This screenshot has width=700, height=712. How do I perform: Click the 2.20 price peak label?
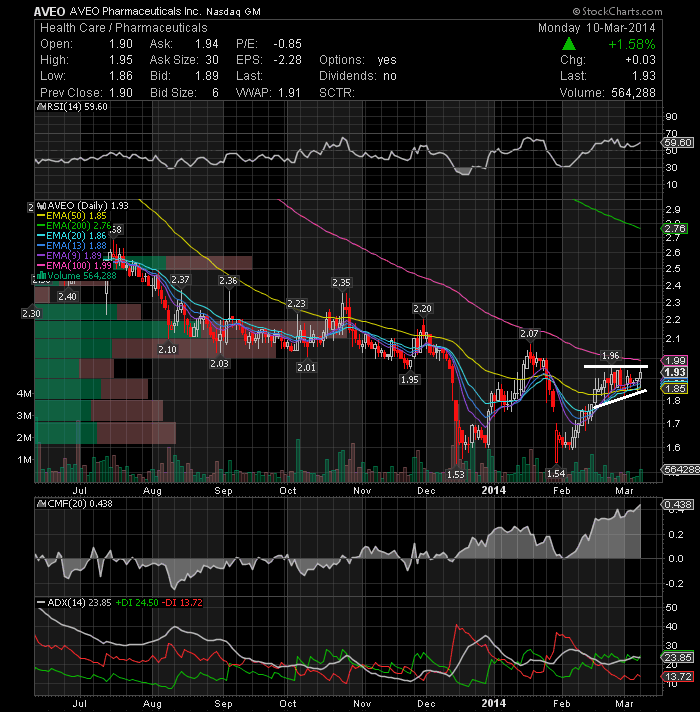[x=422, y=309]
